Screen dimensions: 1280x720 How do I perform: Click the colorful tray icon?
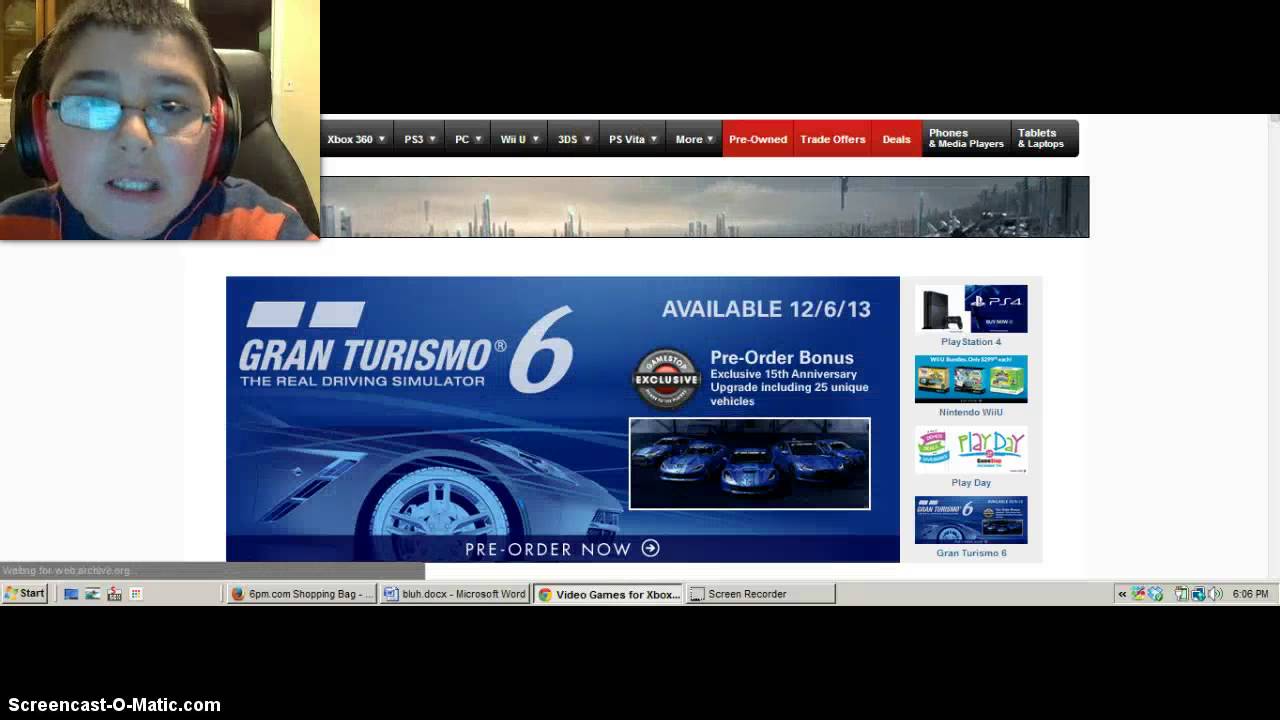[1139, 594]
